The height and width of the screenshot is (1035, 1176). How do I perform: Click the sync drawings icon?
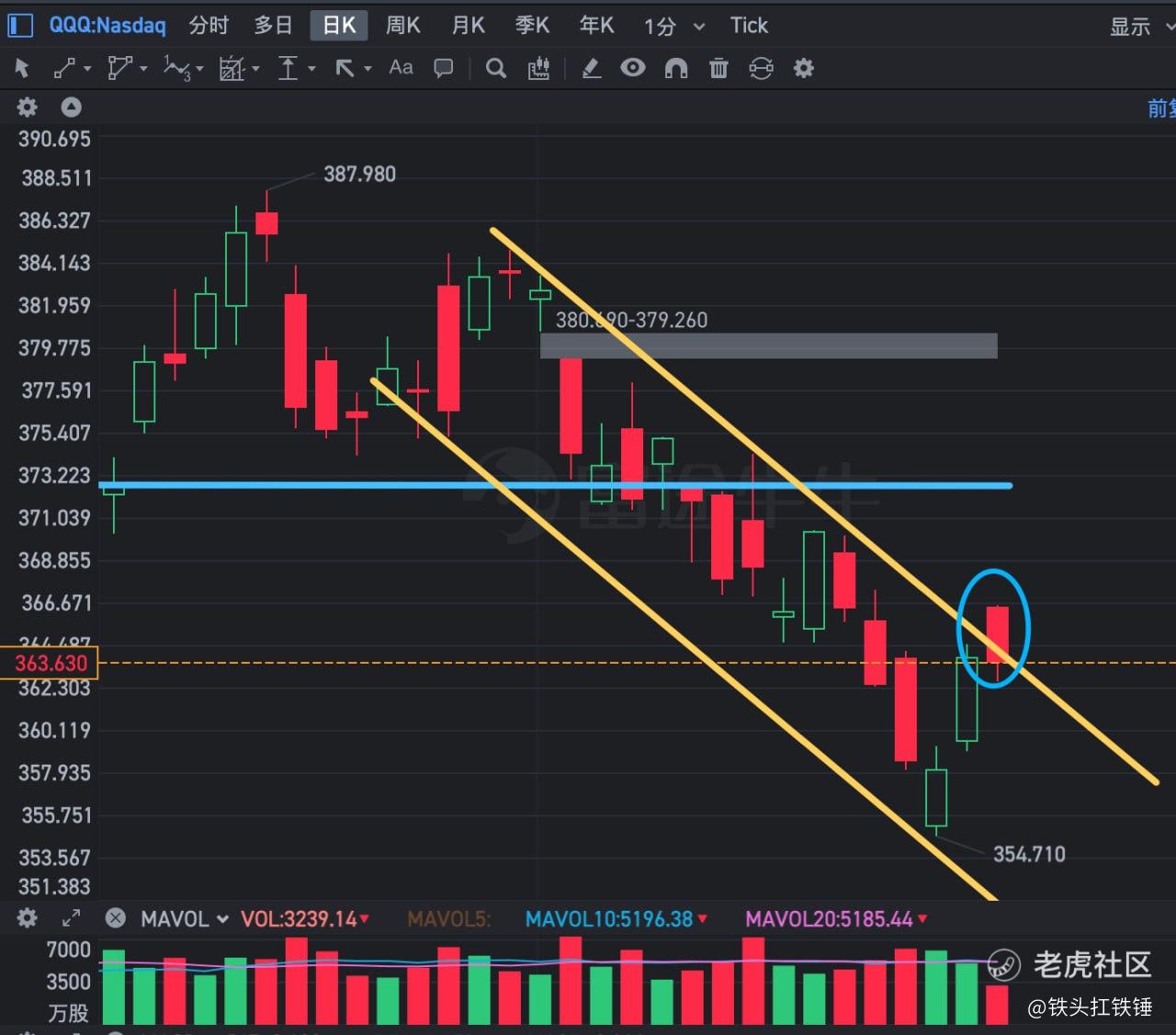coord(761,68)
